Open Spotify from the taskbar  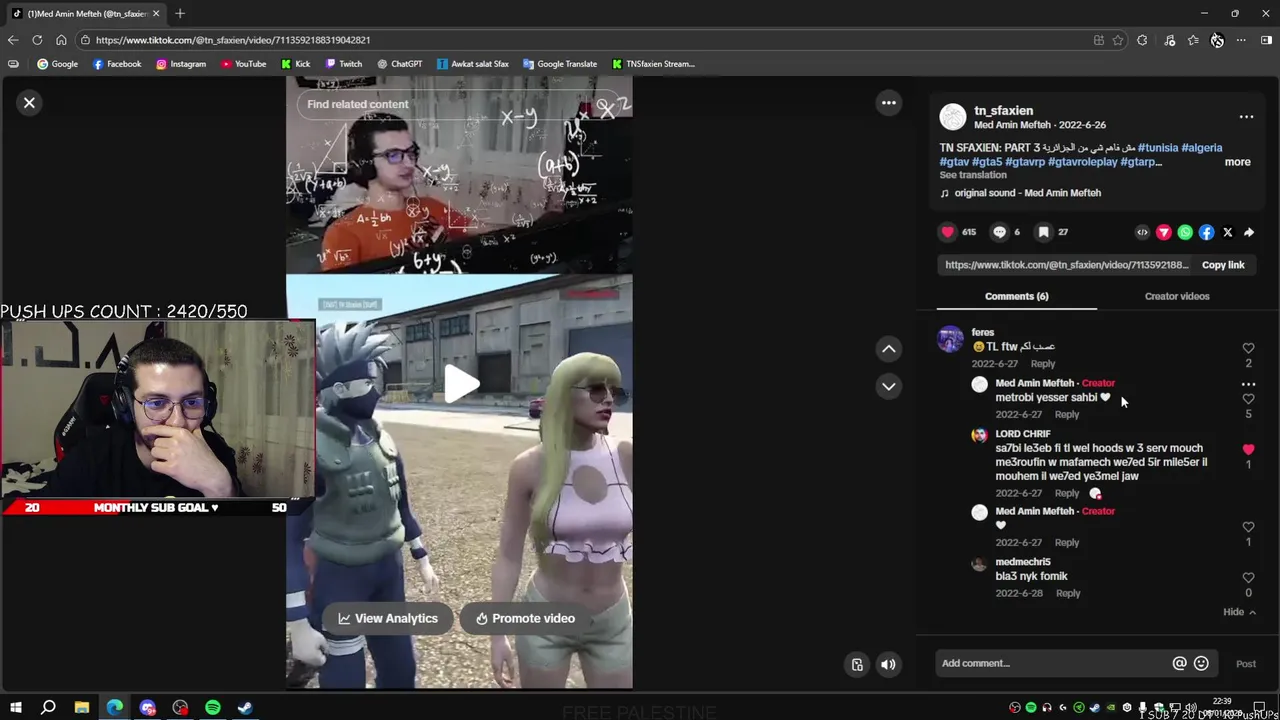213,708
